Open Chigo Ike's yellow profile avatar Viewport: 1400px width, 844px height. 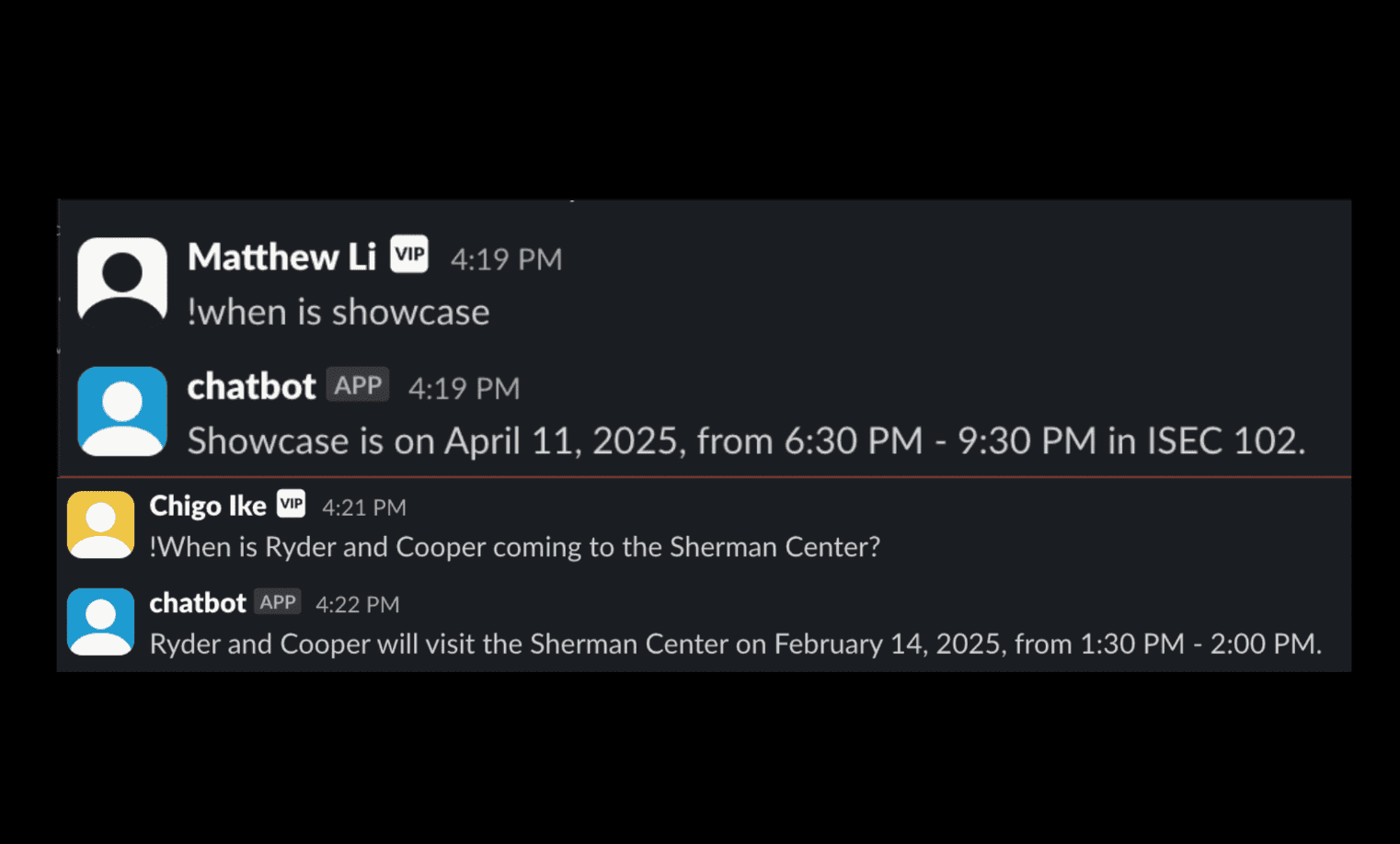pos(100,524)
